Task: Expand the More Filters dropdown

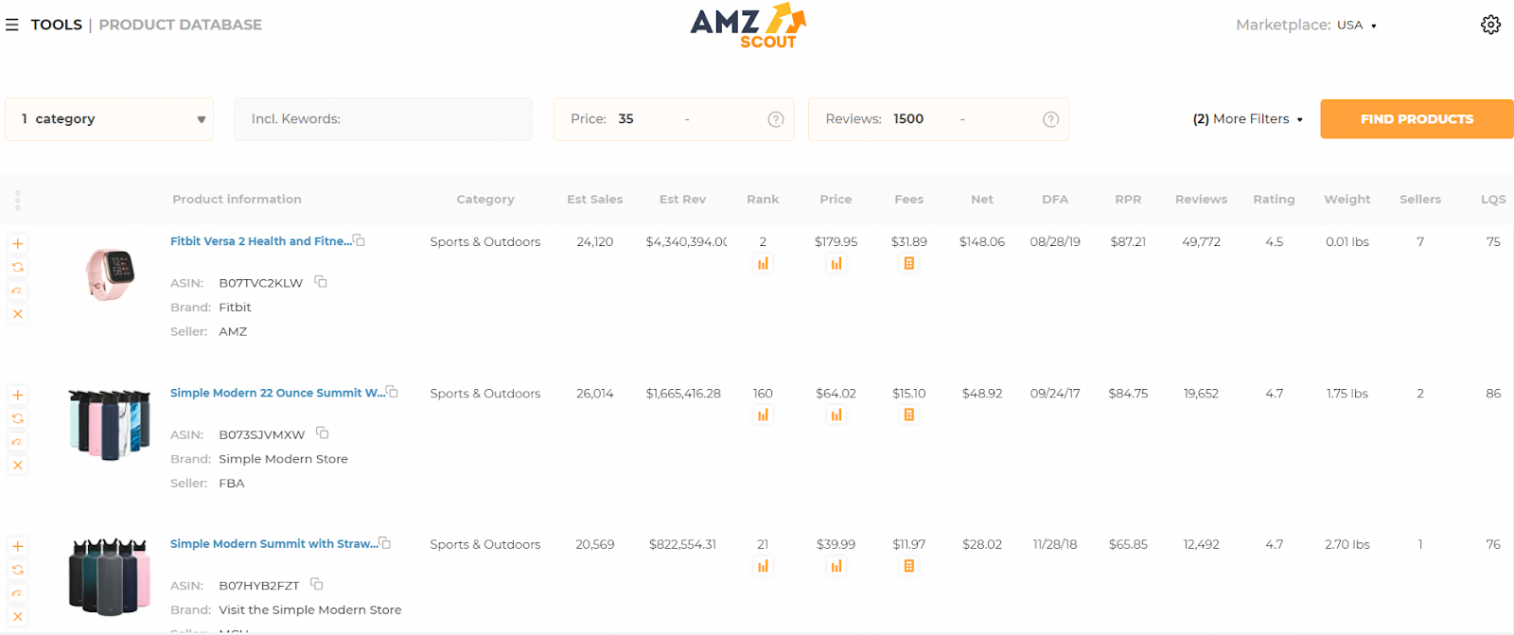Action: [x=1248, y=119]
